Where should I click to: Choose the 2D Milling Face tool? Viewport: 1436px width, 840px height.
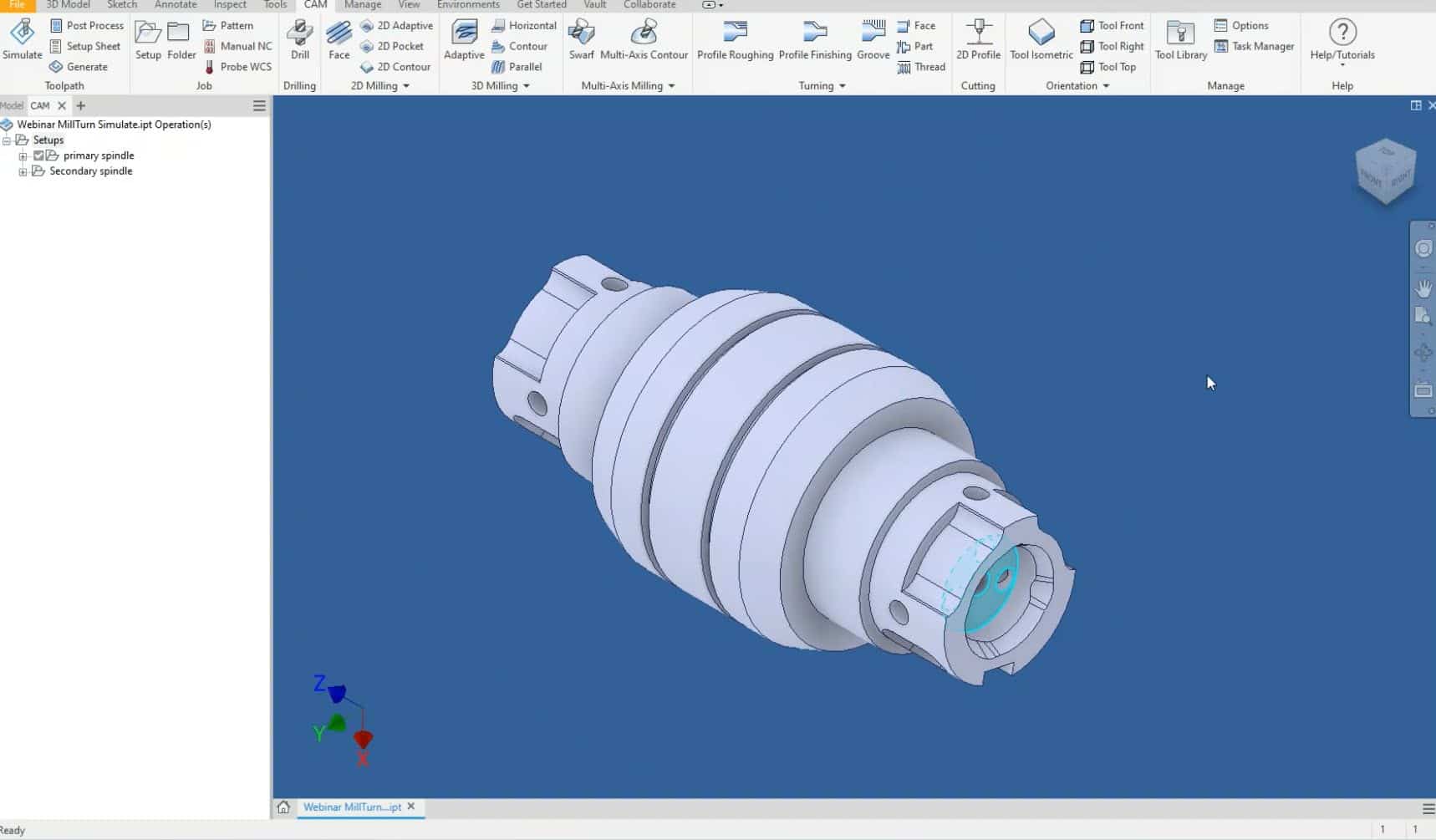(x=339, y=39)
